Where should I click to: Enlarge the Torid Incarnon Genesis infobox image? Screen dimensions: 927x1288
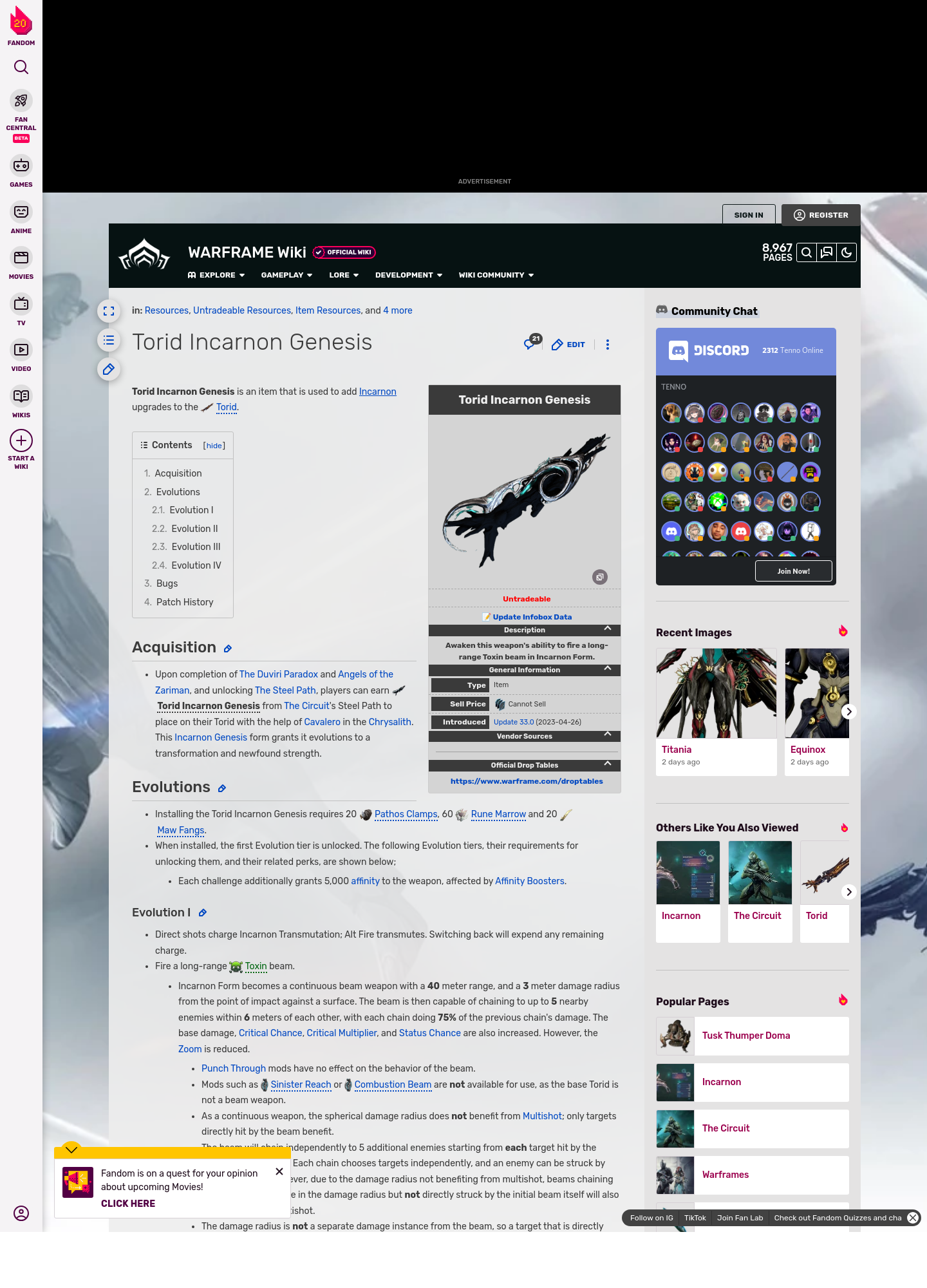click(x=600, y=577)
